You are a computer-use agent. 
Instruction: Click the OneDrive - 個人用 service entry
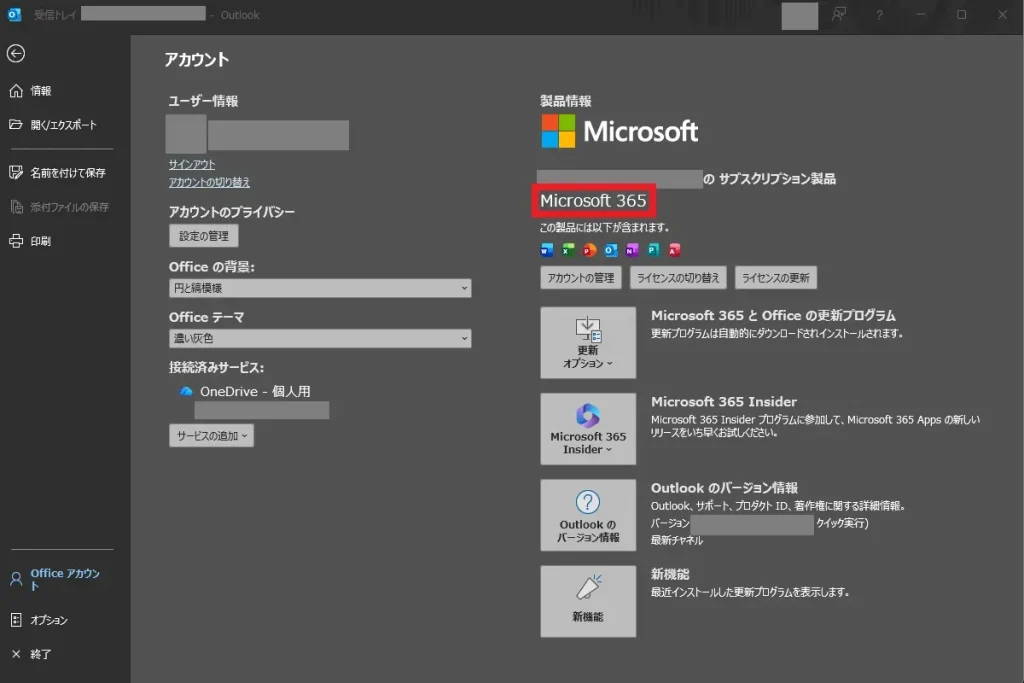pos(255,391)
